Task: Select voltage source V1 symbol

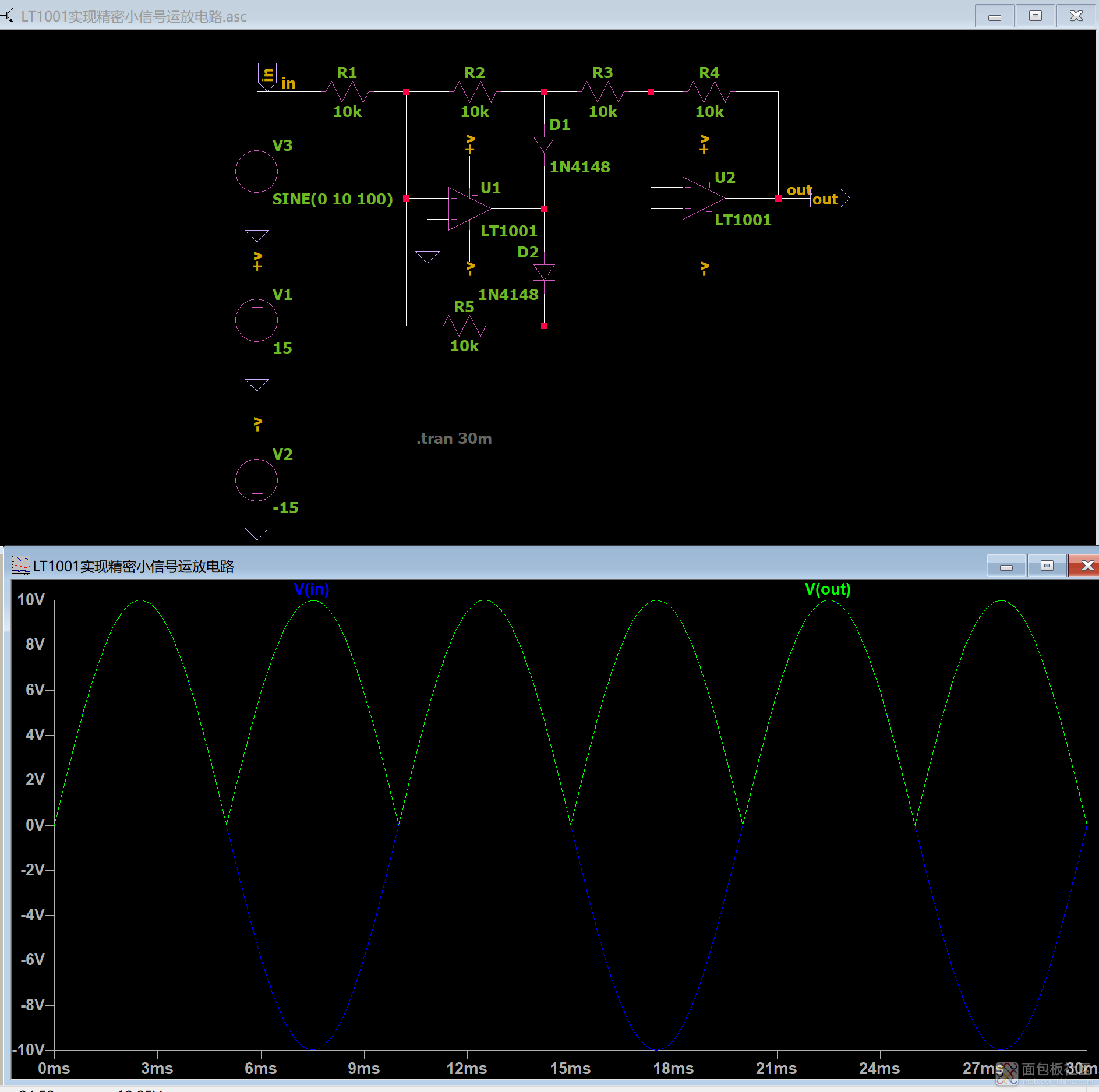Action: (256, 320)
